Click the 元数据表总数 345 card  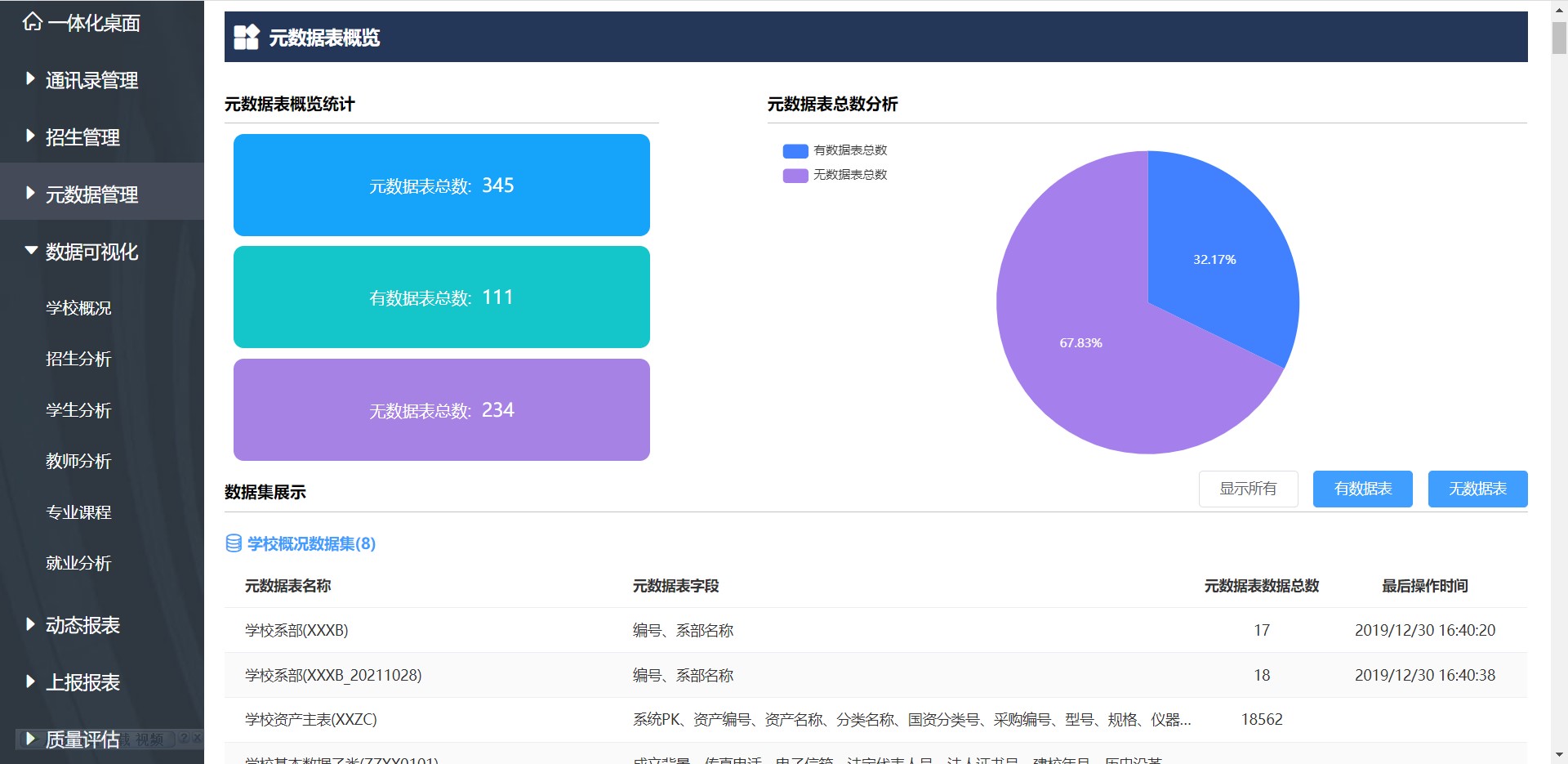[x=441, y=185]
